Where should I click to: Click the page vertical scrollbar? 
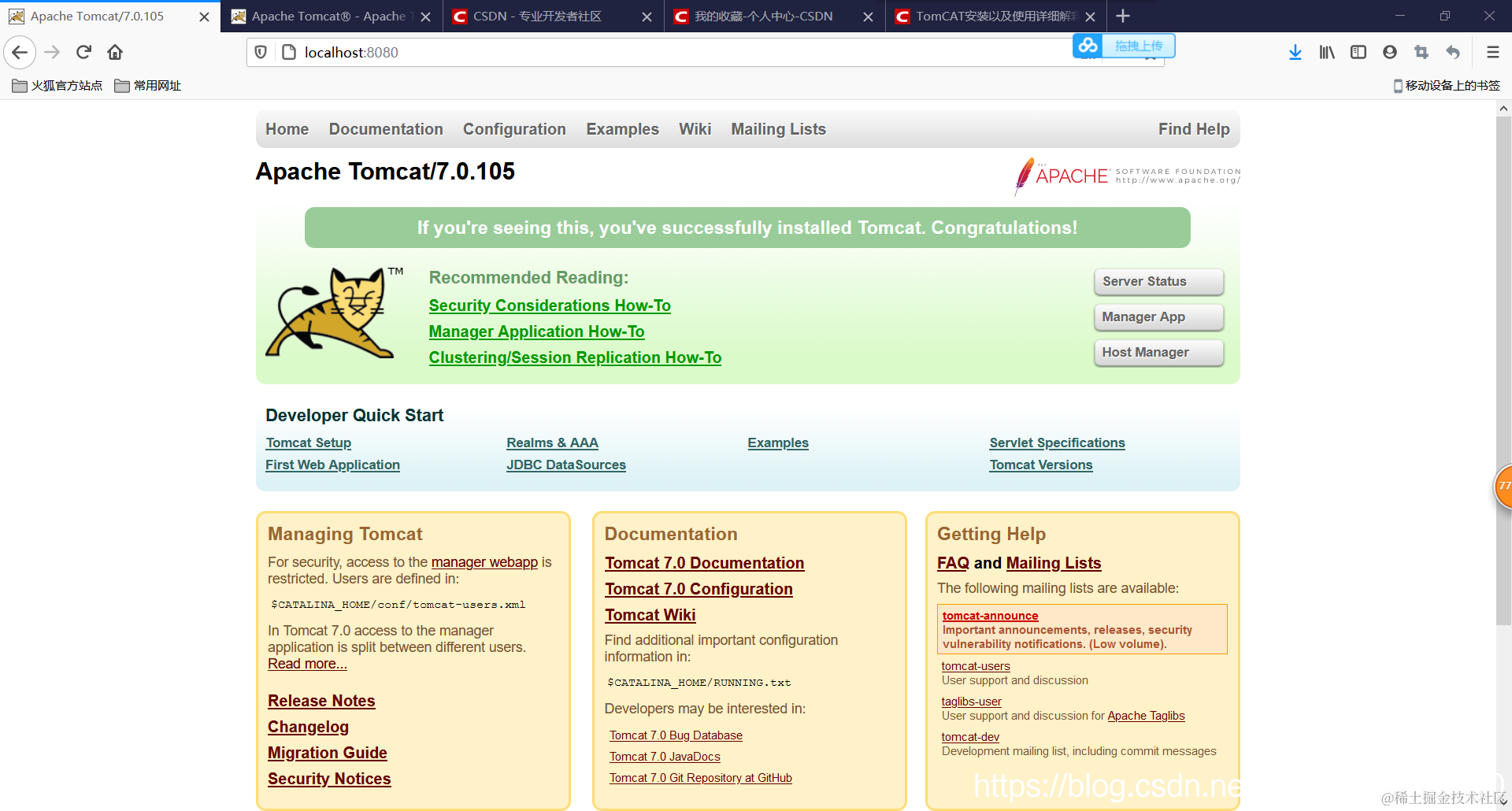pos(1503,370)
